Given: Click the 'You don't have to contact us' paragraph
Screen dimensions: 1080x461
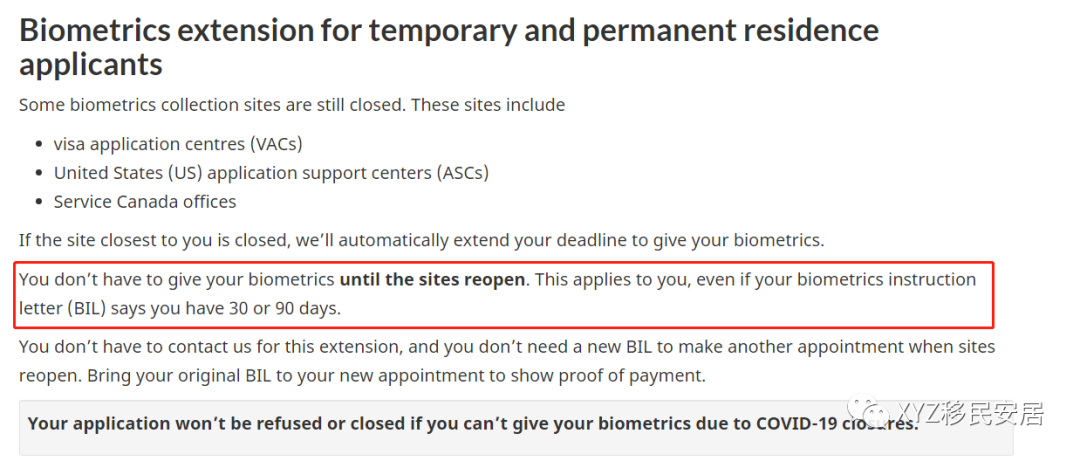Looking at the screenshot, I should (507, 361).
